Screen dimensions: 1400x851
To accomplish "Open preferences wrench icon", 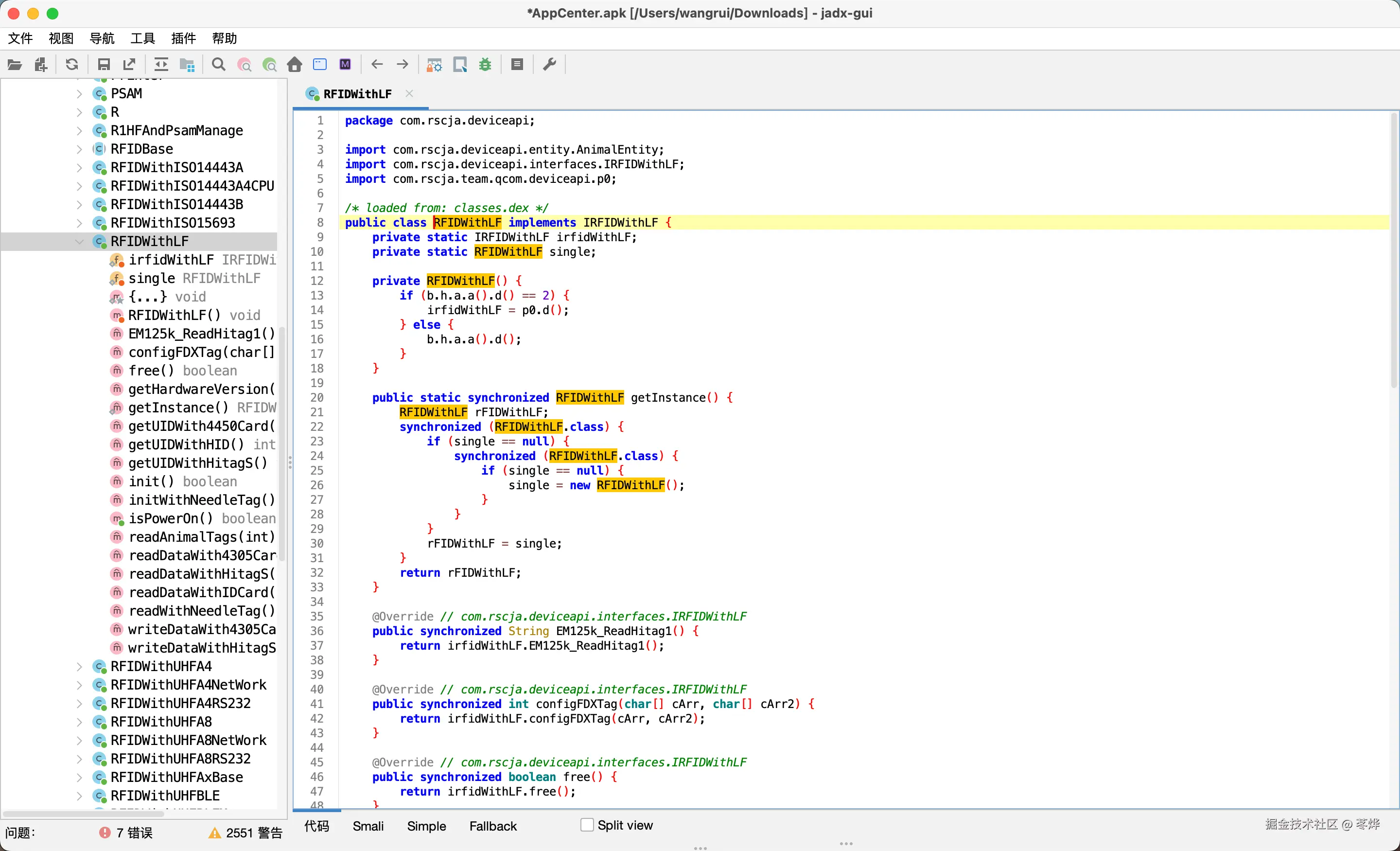I will click(x=549, y=64).
